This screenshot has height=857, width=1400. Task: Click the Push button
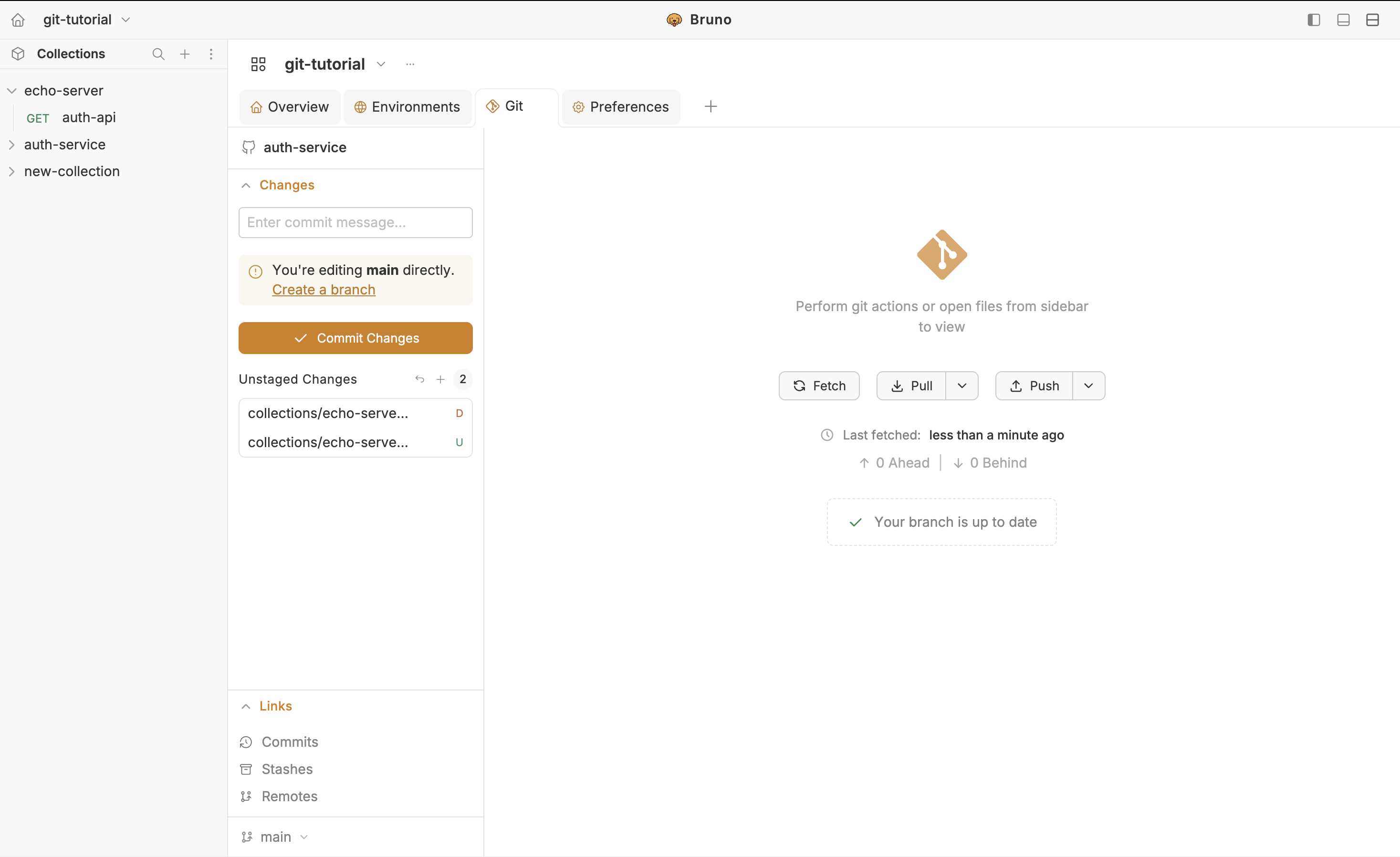(1034, 386)
